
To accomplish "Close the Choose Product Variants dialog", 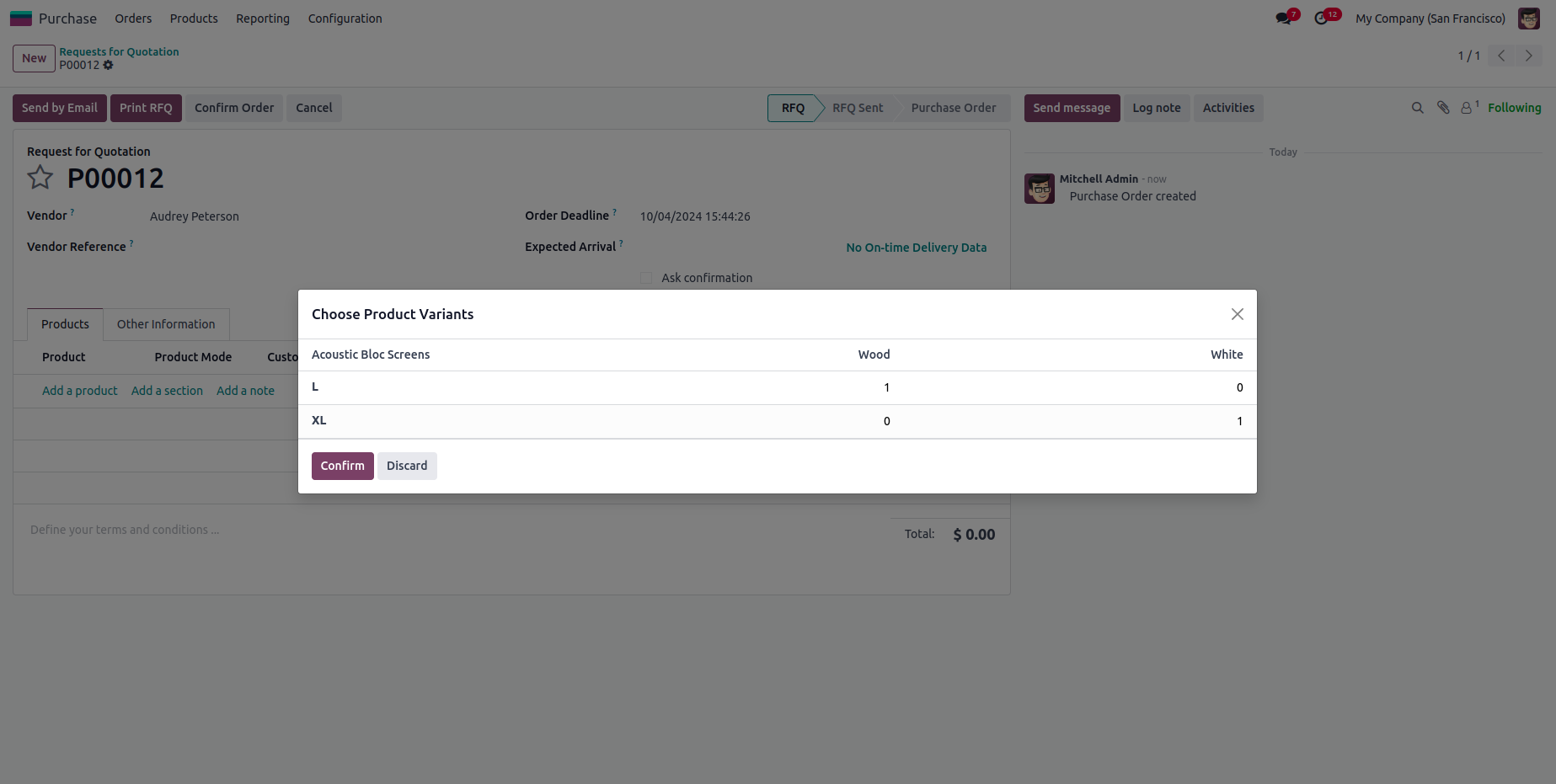I will click(x=1237, y=314).
